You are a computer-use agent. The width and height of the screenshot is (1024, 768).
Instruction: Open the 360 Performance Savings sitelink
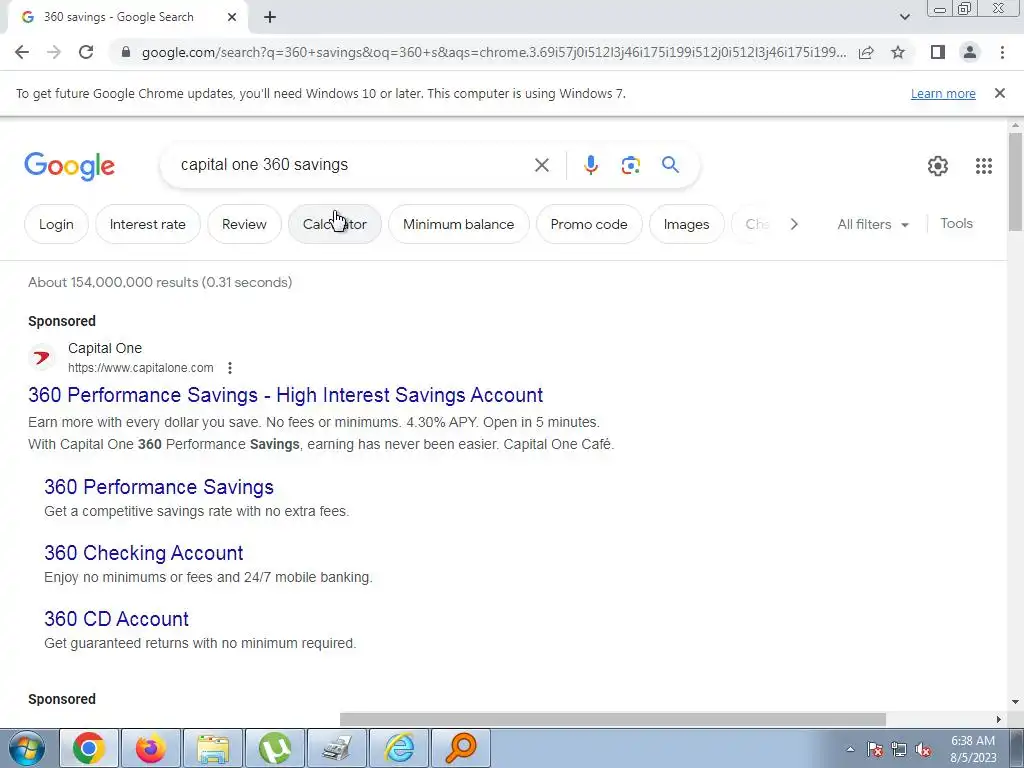point(159,487)
